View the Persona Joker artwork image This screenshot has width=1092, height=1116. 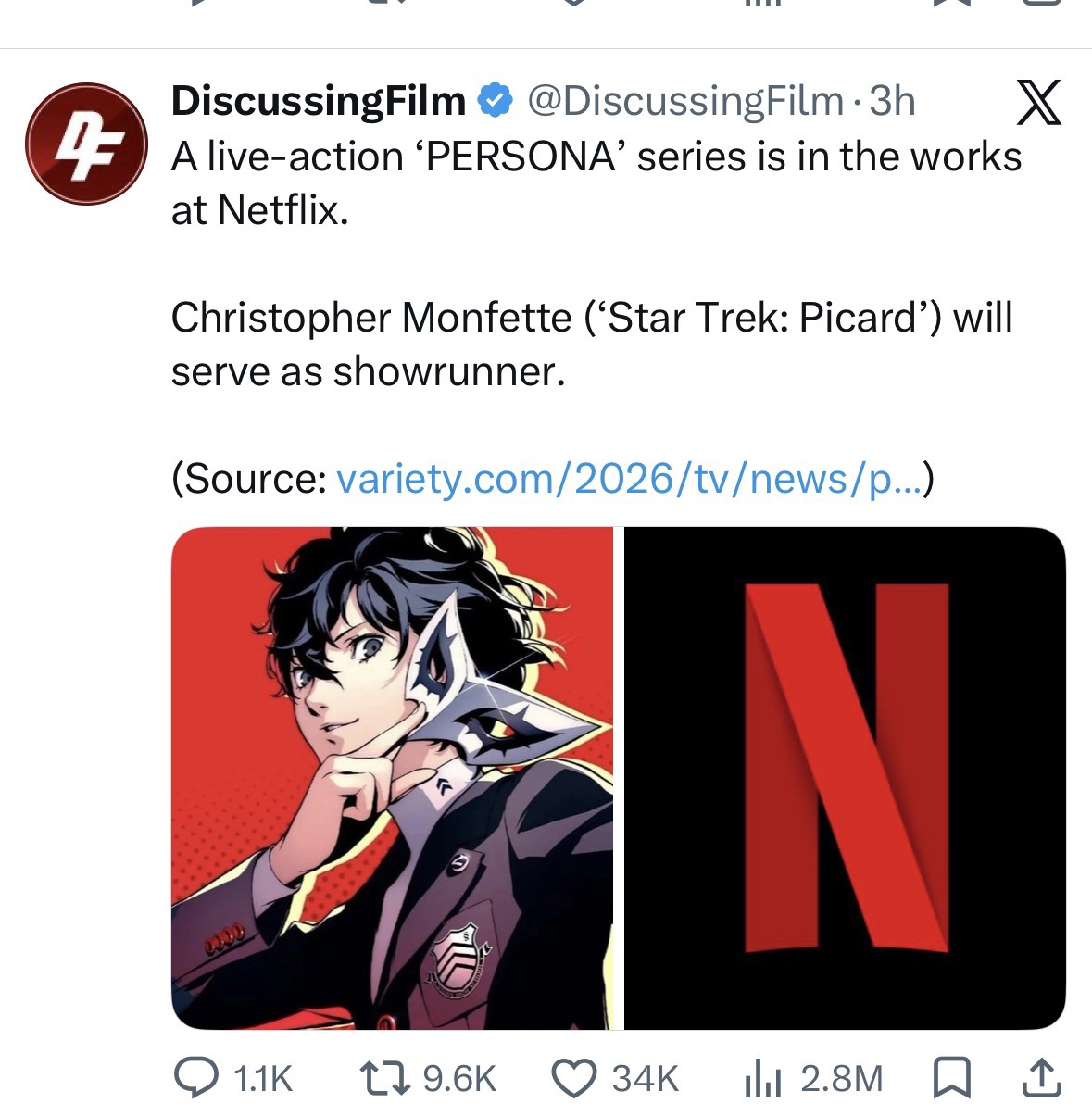(x=393, y=778)
